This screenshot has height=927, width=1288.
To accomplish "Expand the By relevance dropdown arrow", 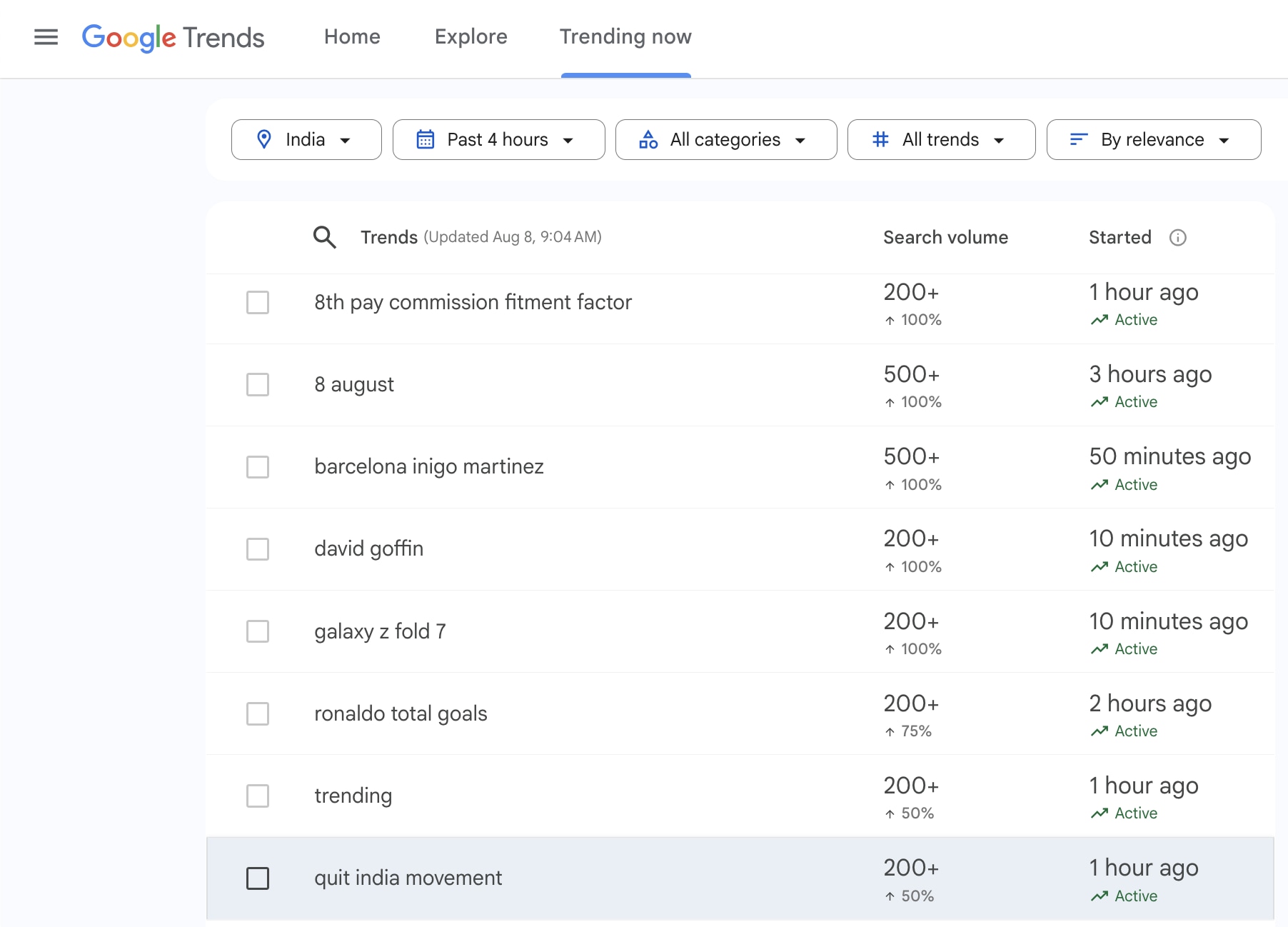I will click(x=1224, y=141).
